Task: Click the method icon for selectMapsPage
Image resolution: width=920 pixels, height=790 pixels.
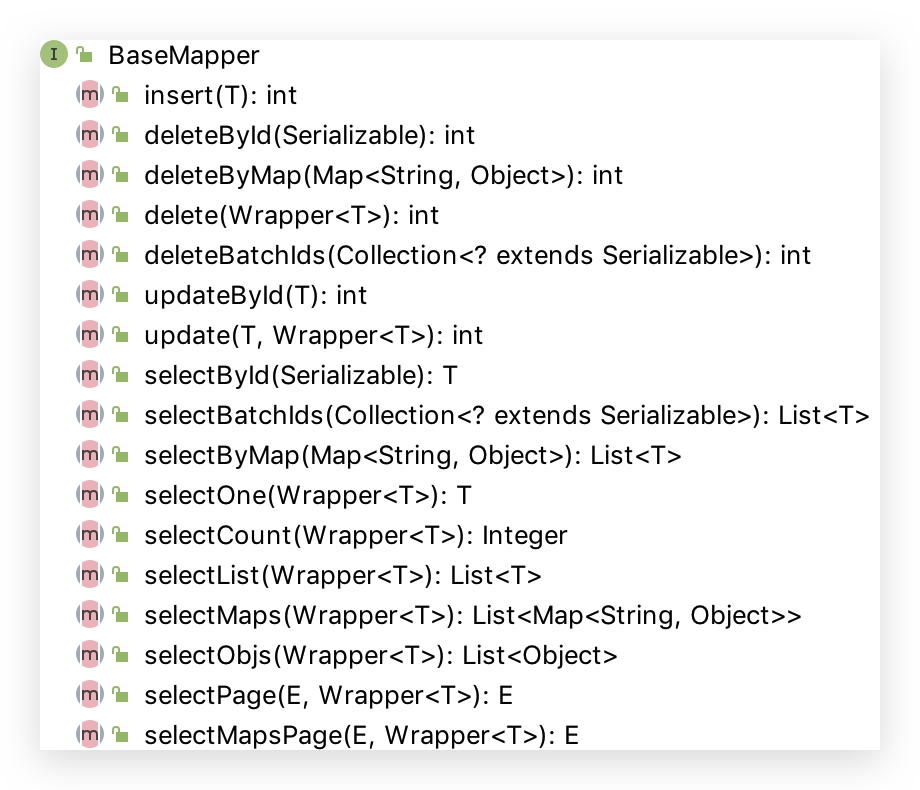Action: point(90,735)
